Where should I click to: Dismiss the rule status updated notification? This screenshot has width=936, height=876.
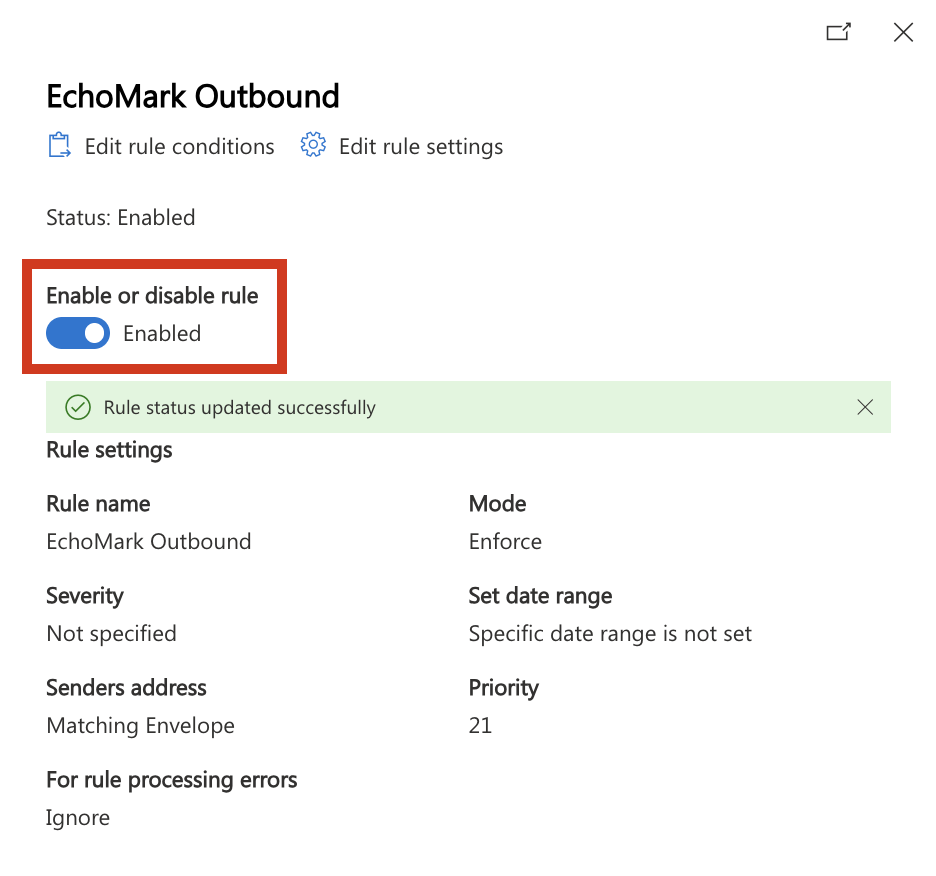[865, 407]
